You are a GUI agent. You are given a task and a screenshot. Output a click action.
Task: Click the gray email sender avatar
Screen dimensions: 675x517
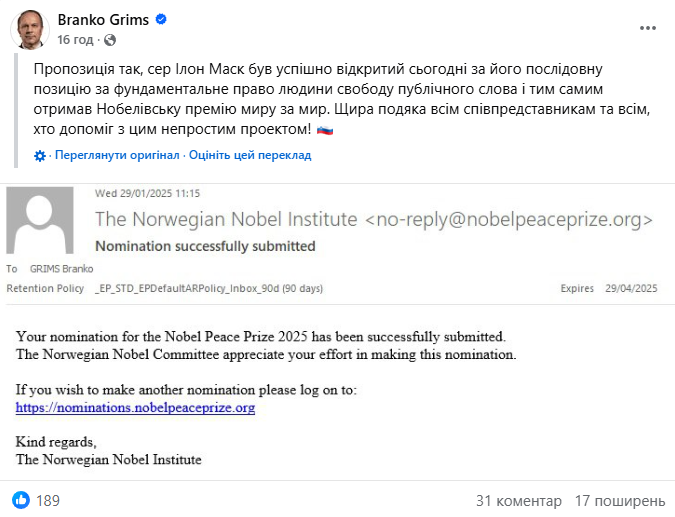click(40, 220)
